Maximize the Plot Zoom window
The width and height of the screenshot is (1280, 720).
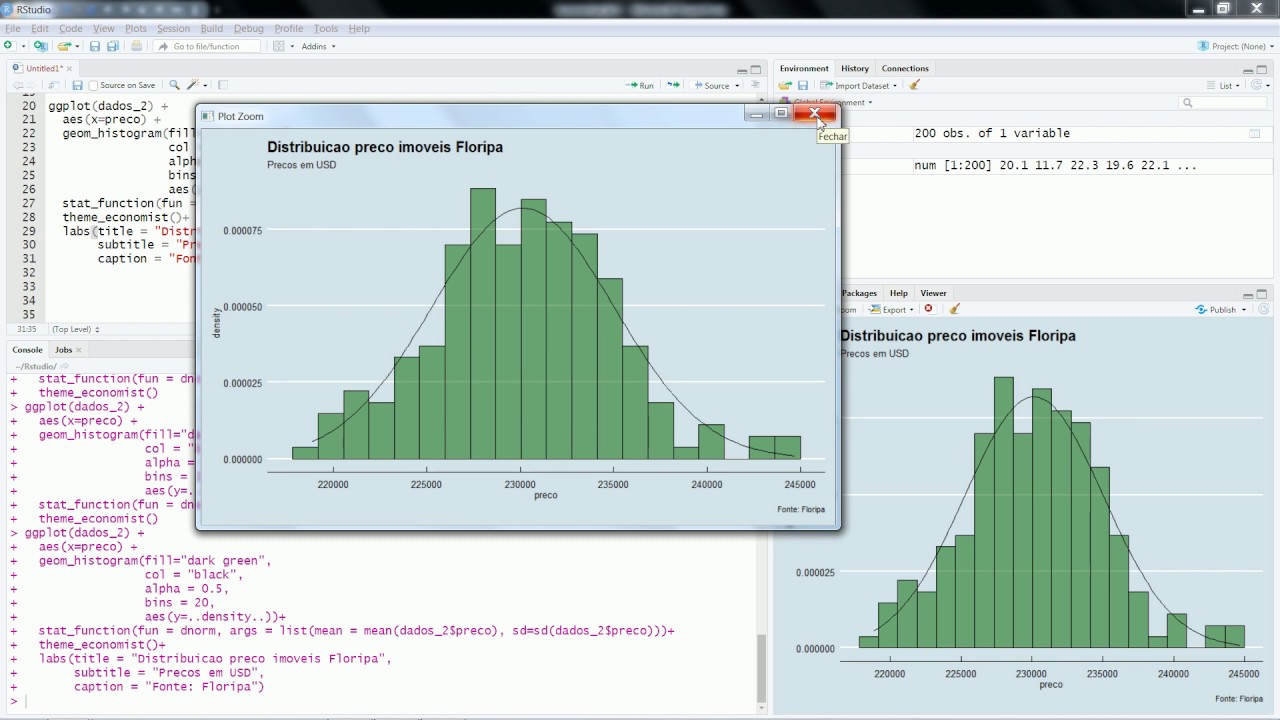coord(781,114)
